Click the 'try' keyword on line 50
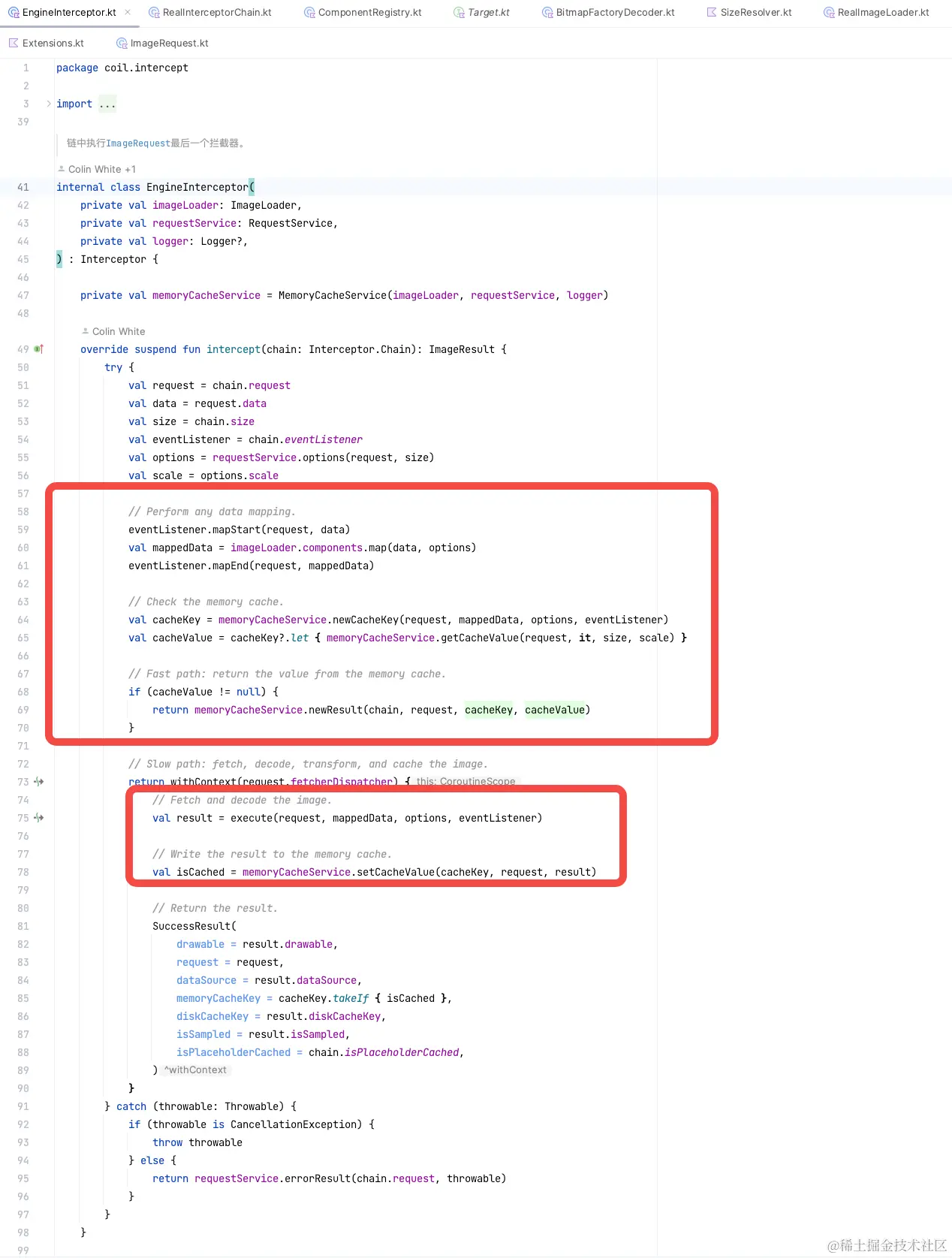The image size is (952, 1258). (x=113, y=367)
